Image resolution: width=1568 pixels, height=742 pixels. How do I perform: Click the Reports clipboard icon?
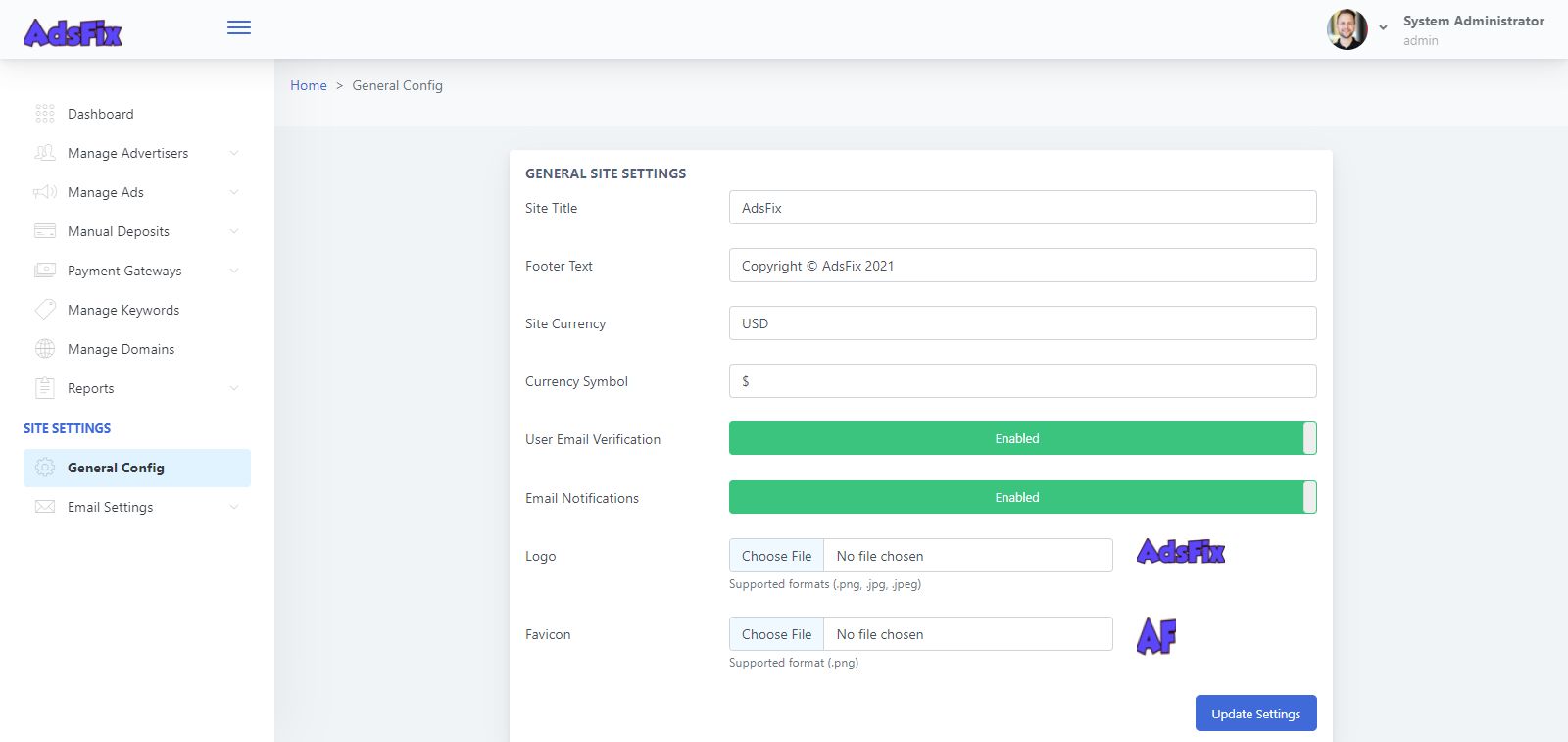[45, 388]
